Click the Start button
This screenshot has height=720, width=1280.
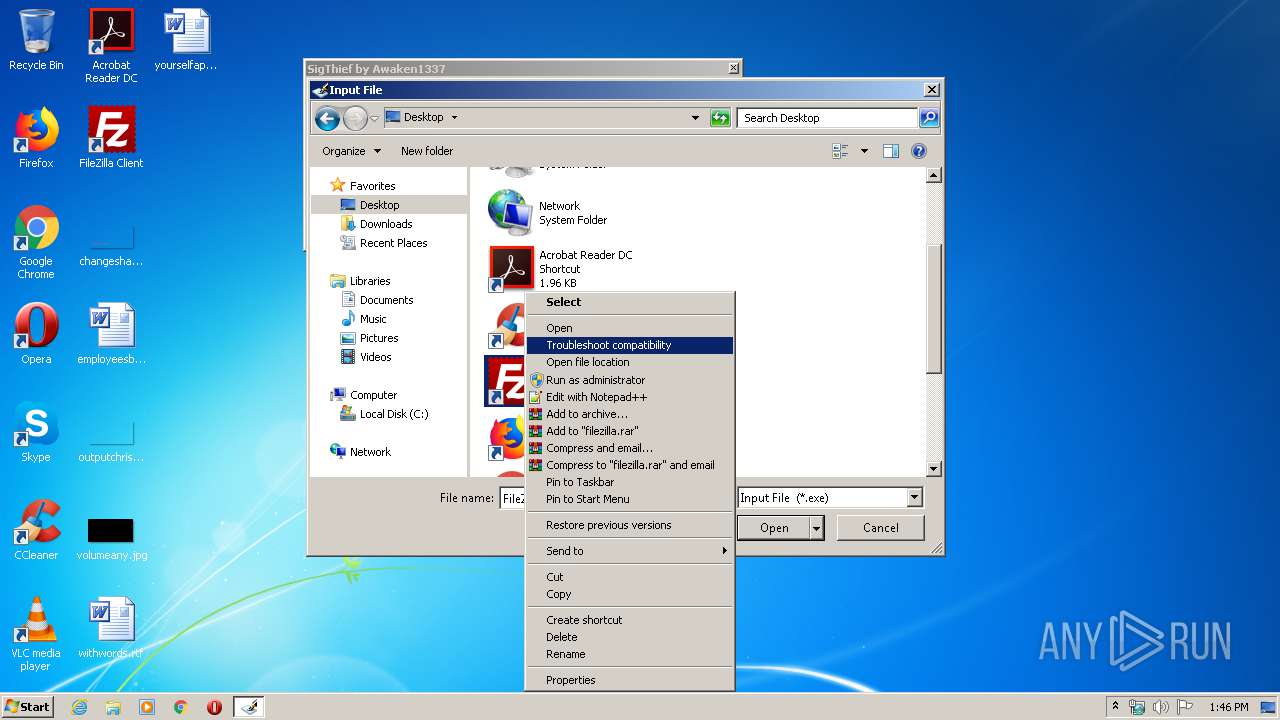pyautogui.click(x=28, y=707)
